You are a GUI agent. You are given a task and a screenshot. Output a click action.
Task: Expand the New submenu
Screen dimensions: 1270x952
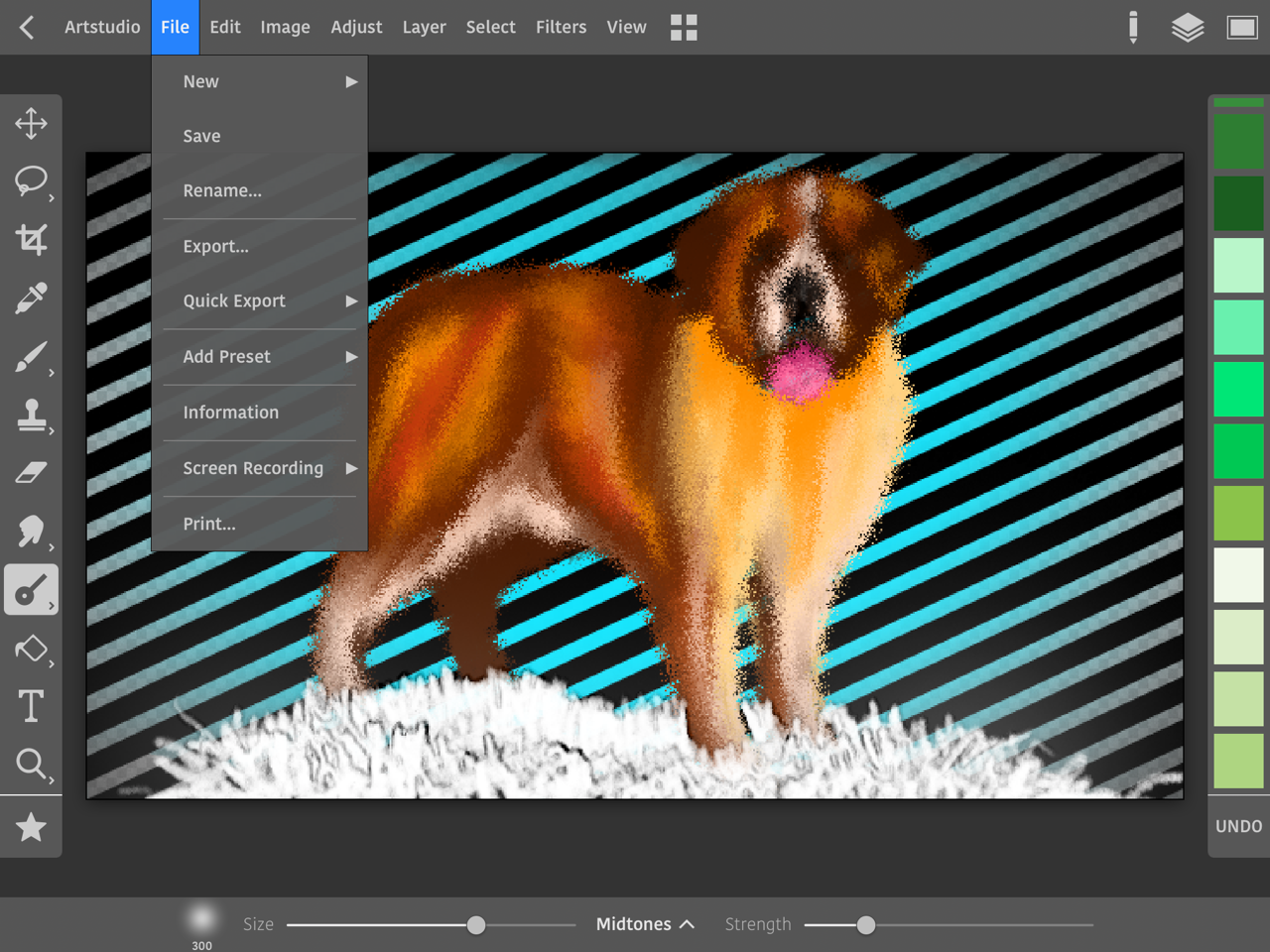coord(260,82)
